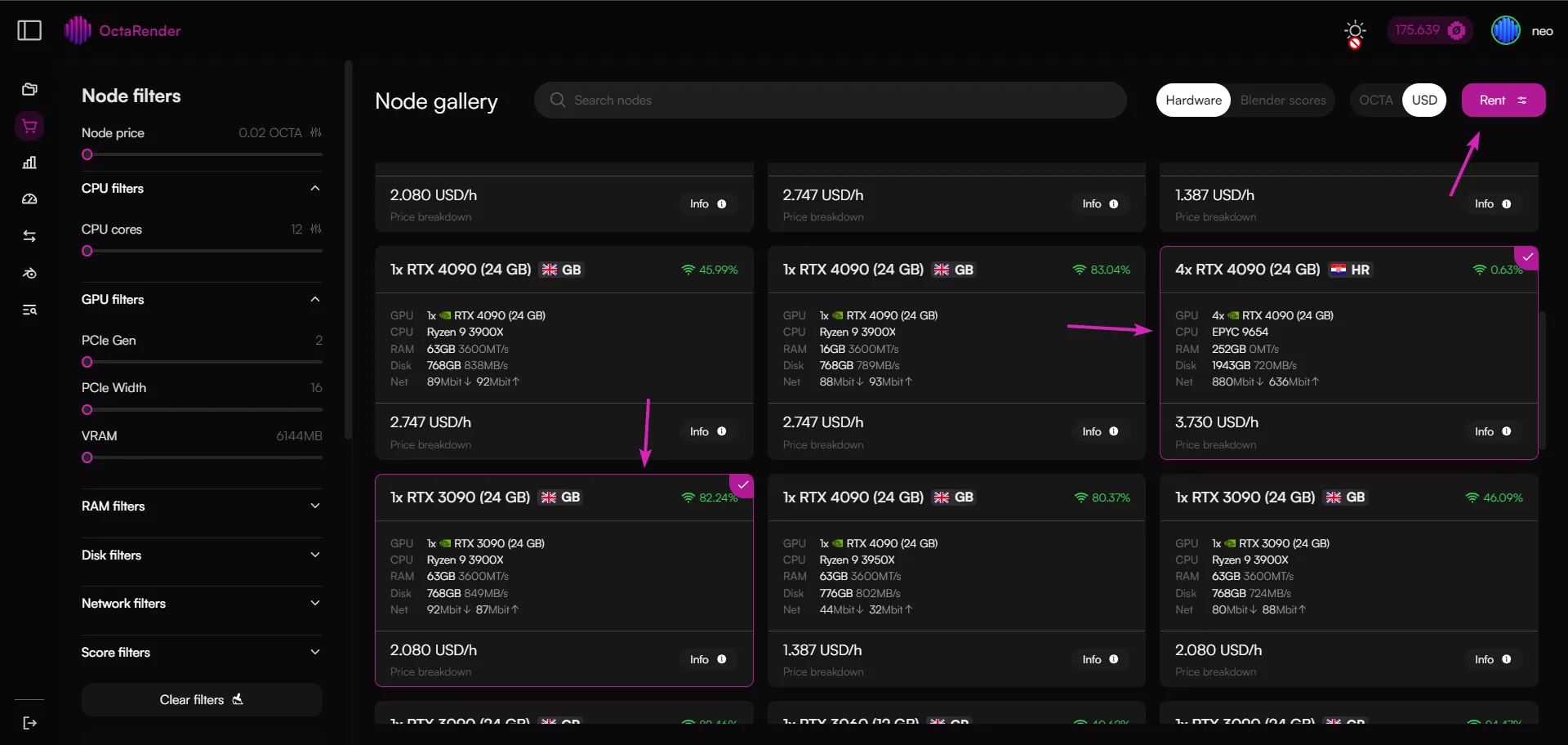1568x745 pixels.
Task: Open Info for the 4x RTX 4090 card
Action: pyautogui.click(x=1493, y=431)
